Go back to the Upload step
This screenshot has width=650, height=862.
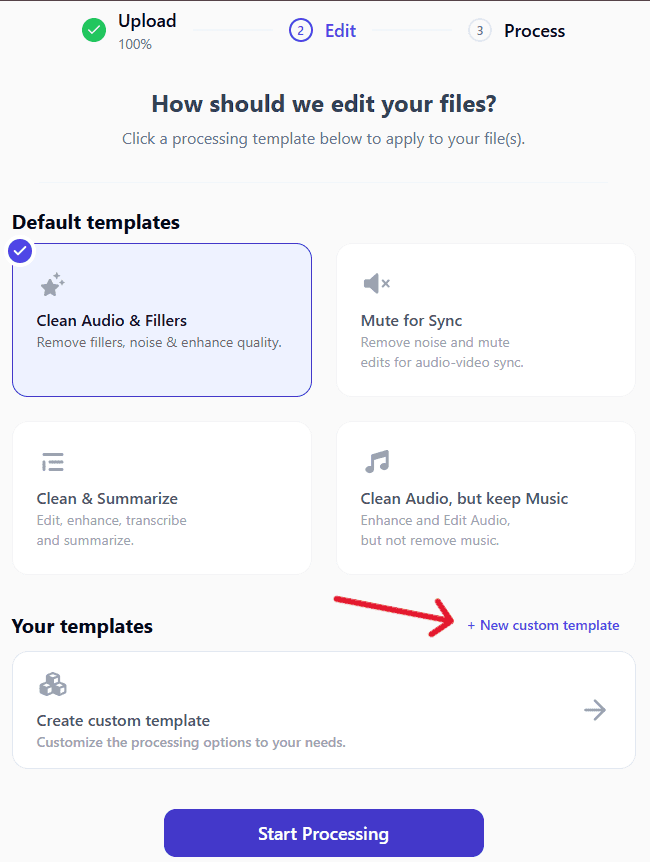click(x=147, y=21)
